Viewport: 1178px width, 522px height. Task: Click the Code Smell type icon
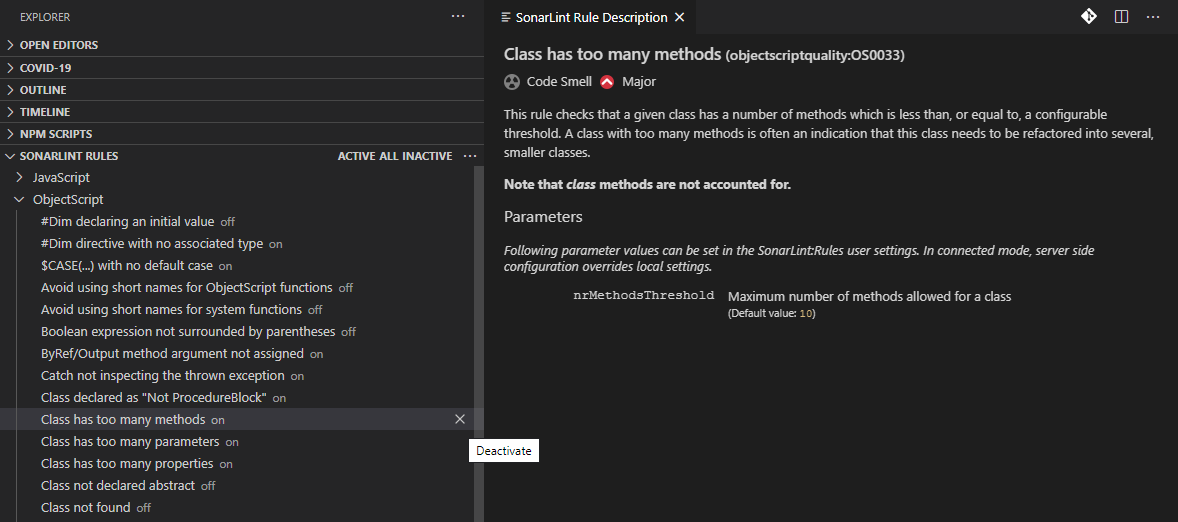coord(512,82)
